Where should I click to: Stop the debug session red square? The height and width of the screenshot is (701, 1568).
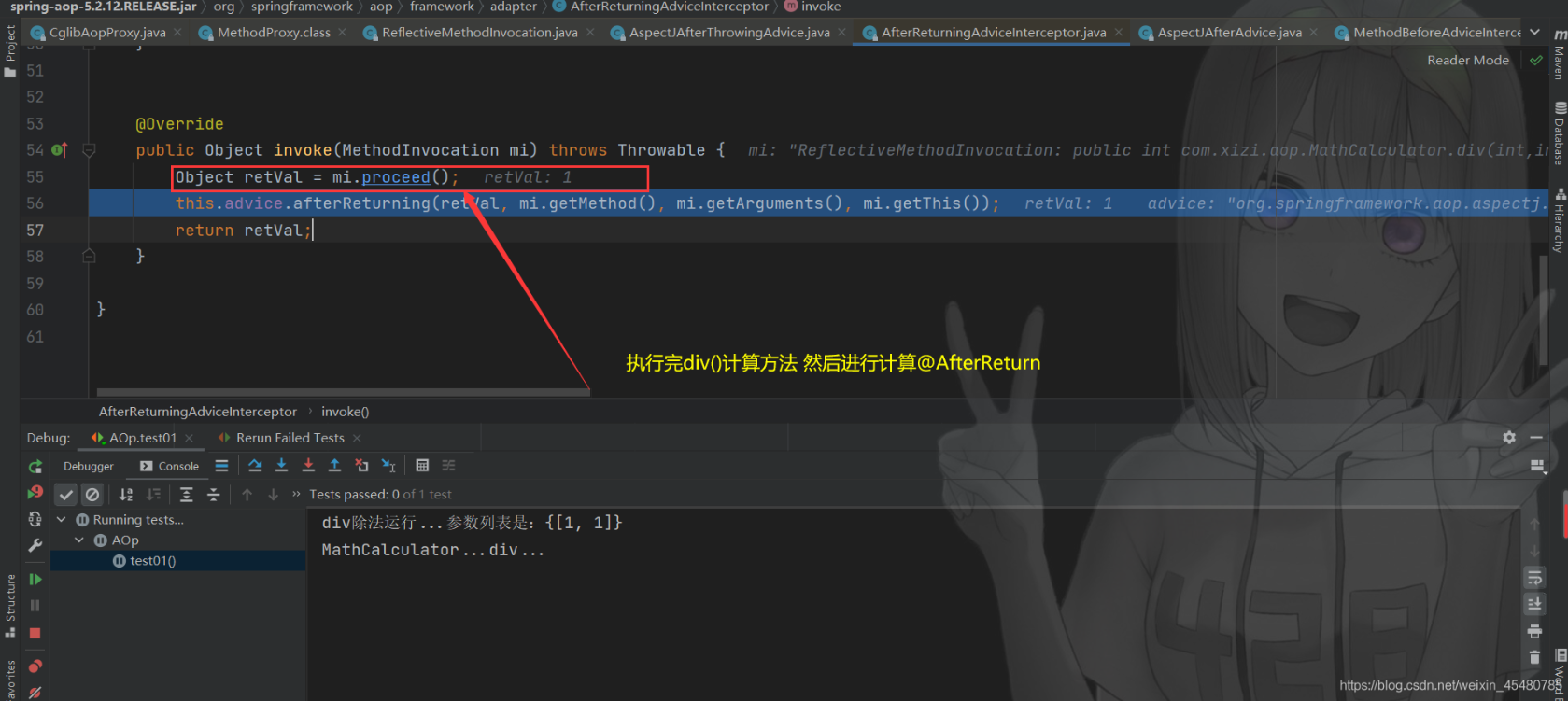click(35, 633)
